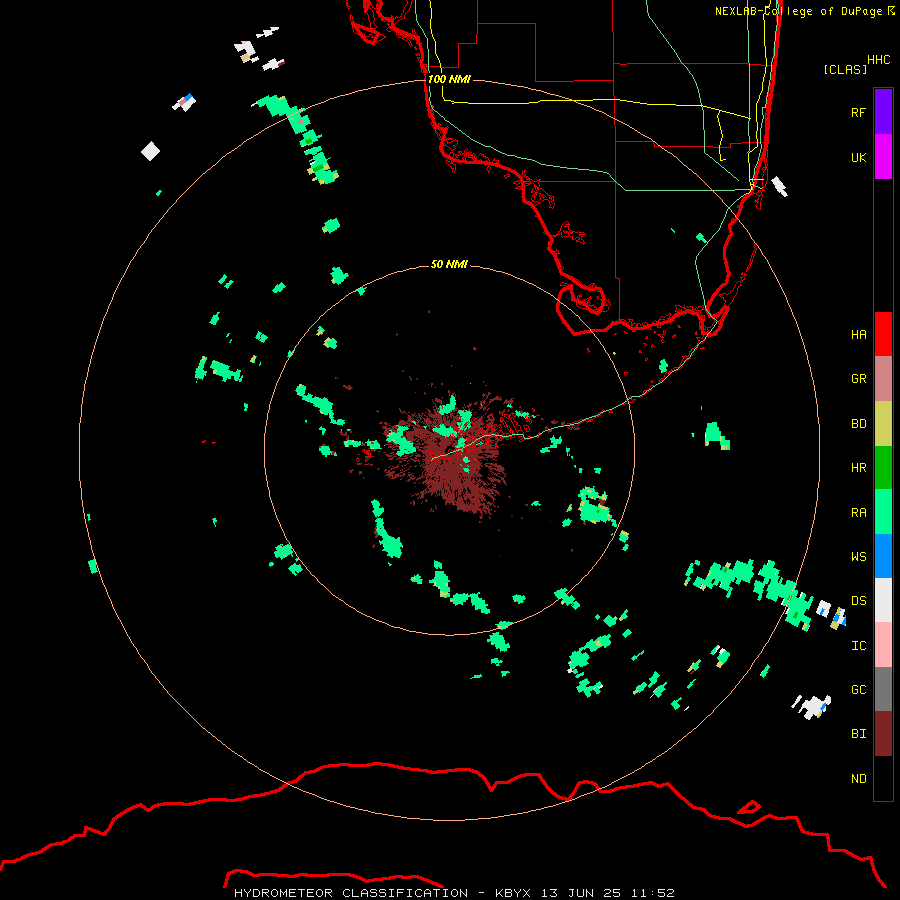
Task: Click the 'HA' legend label
Action: [x=858, y=334]
